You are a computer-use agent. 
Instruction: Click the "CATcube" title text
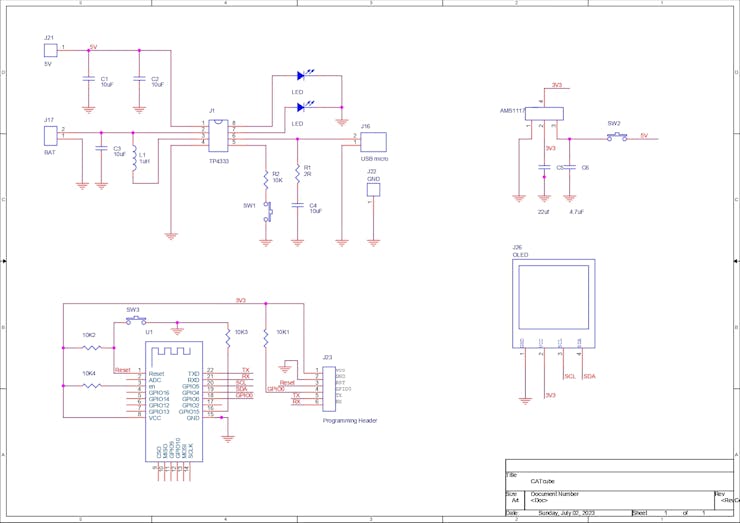click(542, 481)
